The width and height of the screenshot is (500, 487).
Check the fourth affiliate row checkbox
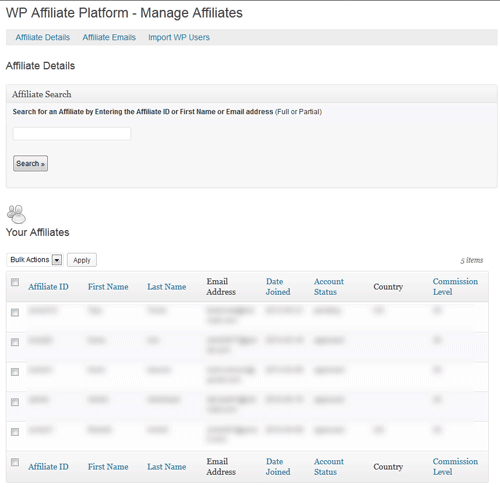pyautogui.click(x=15, y=402)
